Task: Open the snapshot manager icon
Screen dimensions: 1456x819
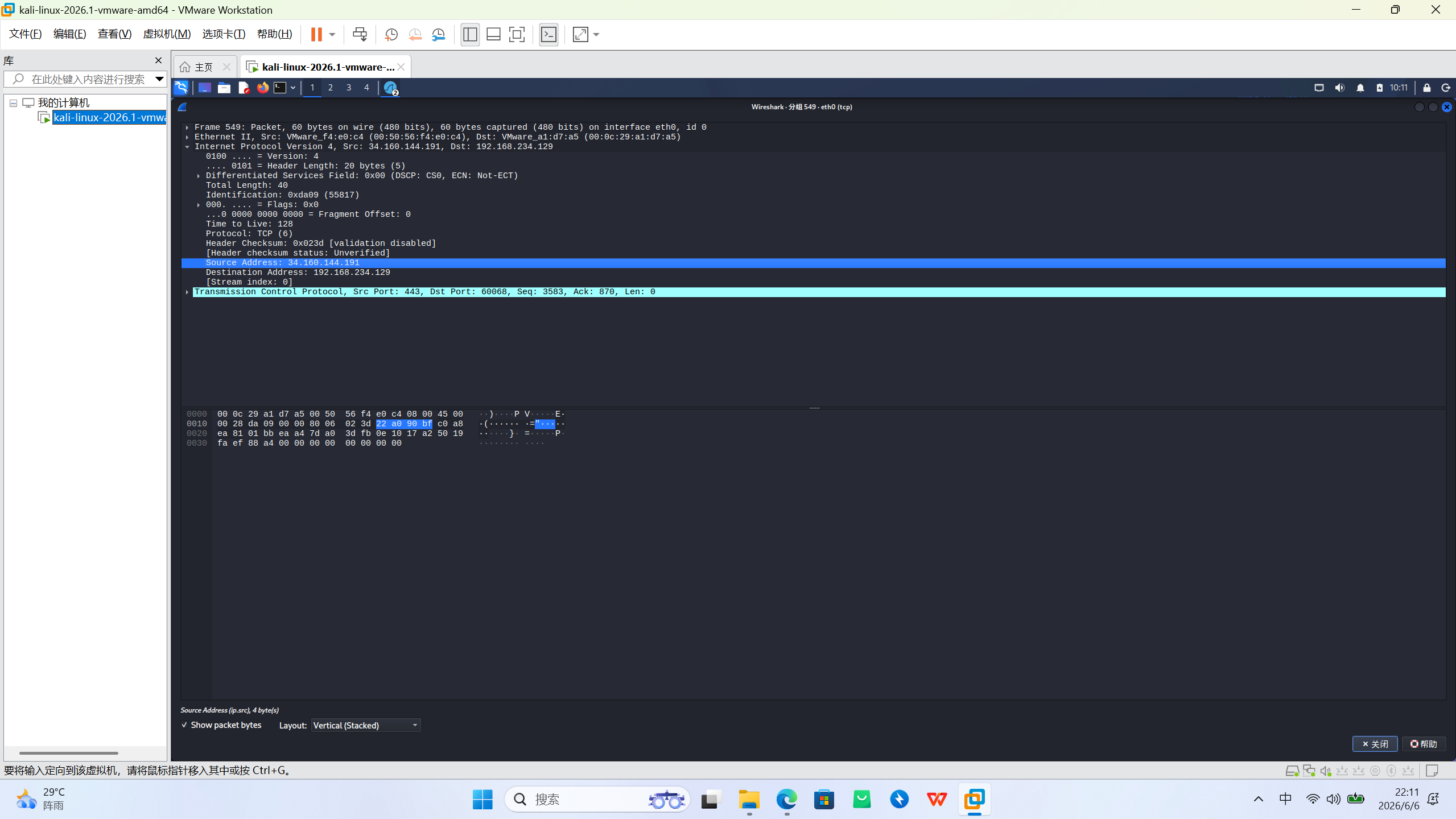Action: (438, 34)
